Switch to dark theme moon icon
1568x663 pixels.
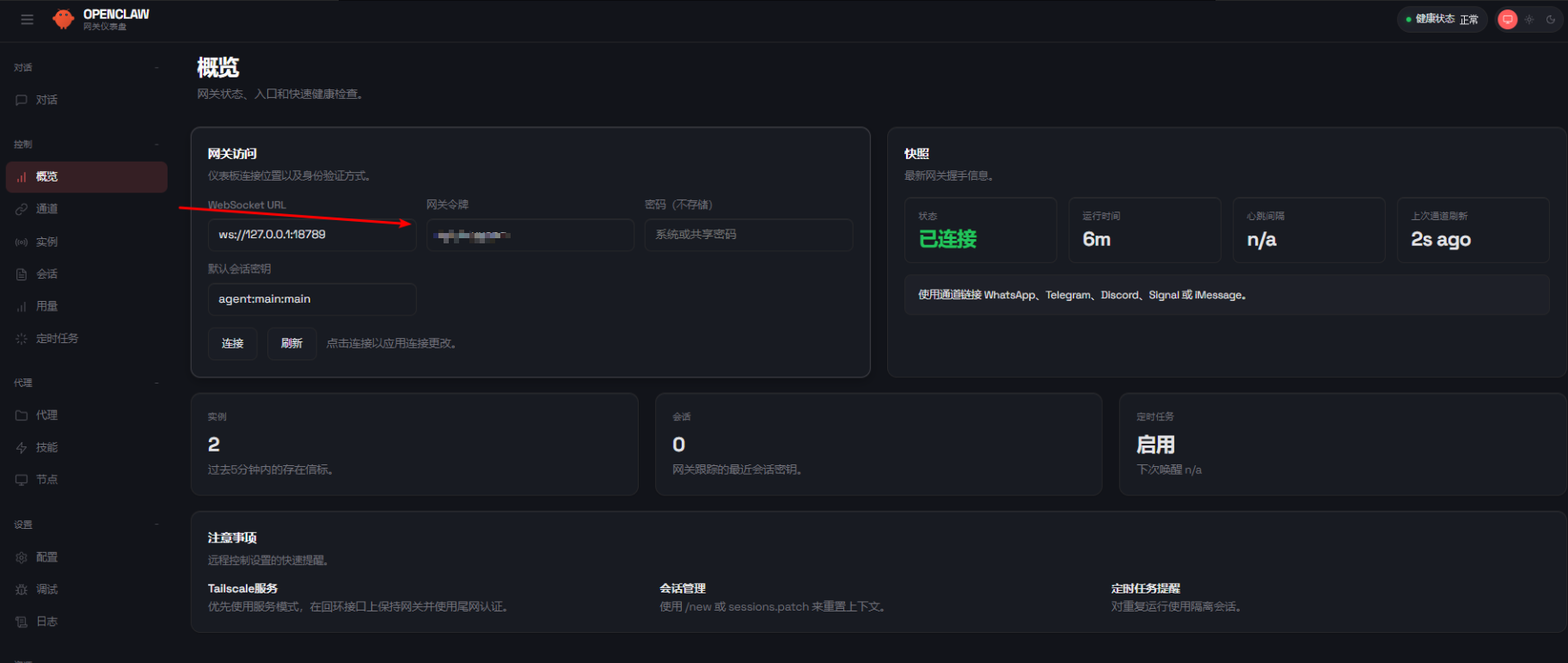[1551, 19]
